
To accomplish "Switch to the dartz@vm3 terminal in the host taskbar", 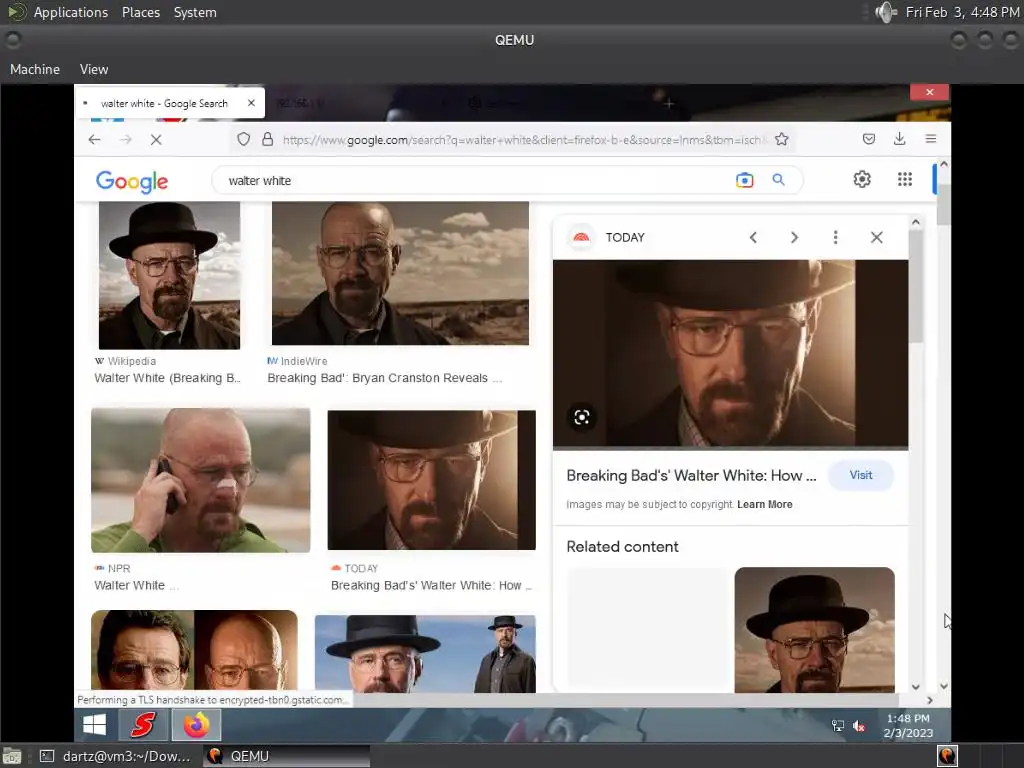I will point(116,756).
